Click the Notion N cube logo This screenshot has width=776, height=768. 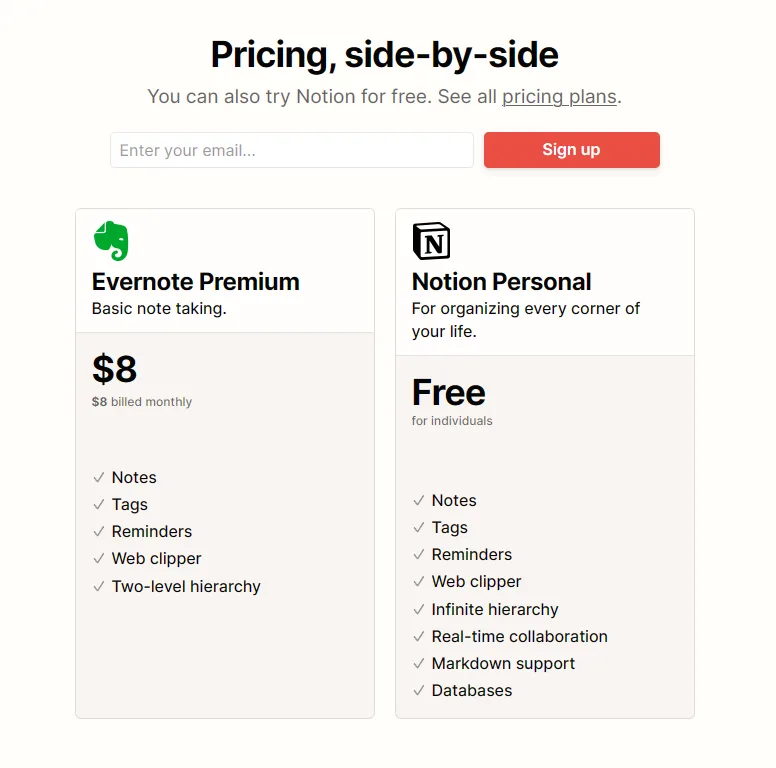tap(431, 241)
